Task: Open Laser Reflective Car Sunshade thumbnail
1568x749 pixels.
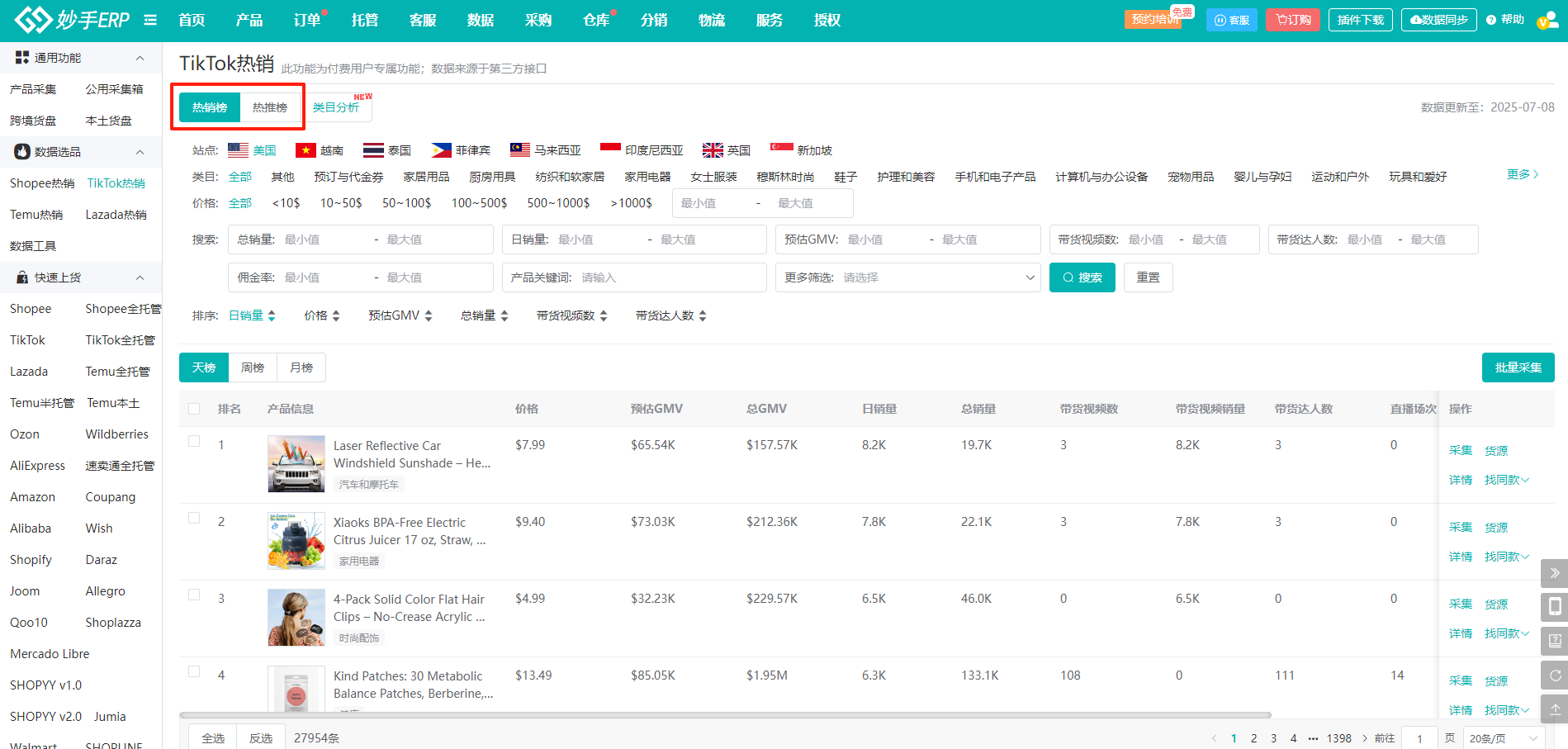Action: [296, 464]
